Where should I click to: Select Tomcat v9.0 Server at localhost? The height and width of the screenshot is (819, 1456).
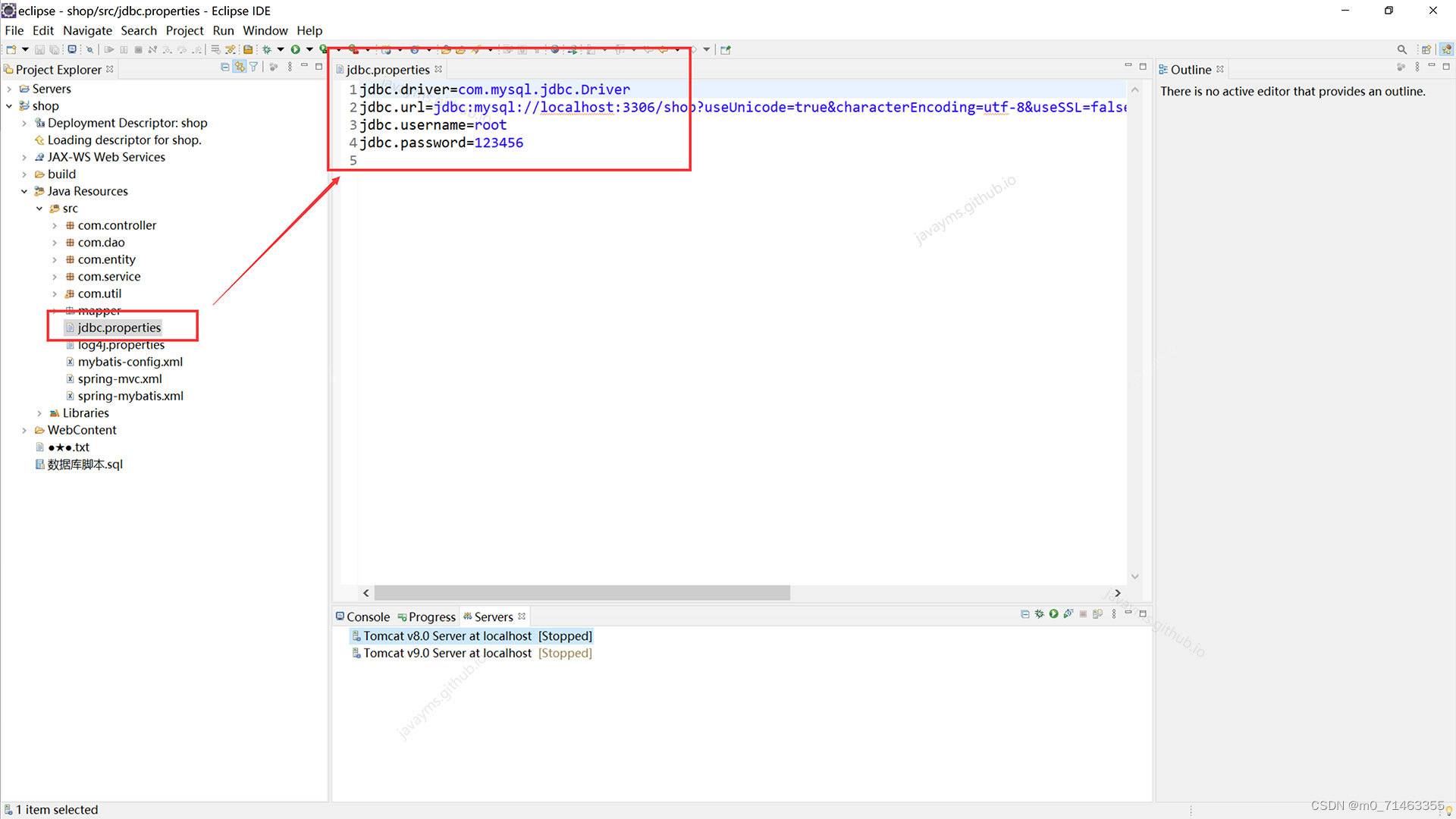point(447,653)
